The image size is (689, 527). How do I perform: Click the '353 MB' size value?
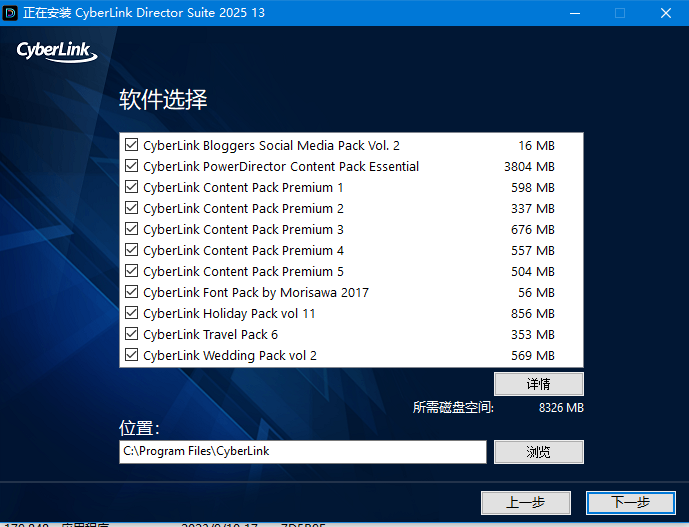533,334
